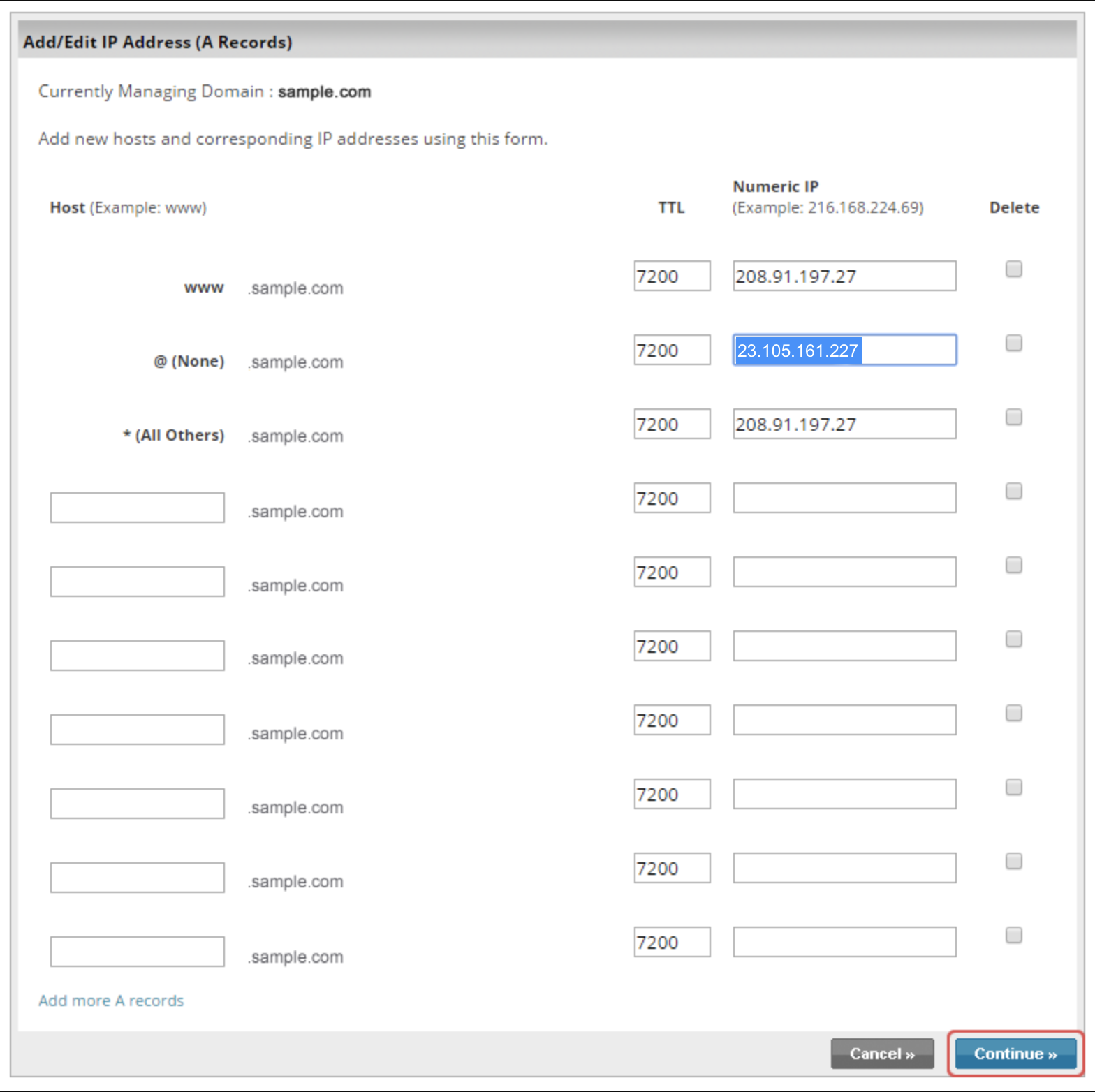This screenshot has height=1092, width=1095.
Task: Enable Delete for * (All Others) record
Action: 1013,417
